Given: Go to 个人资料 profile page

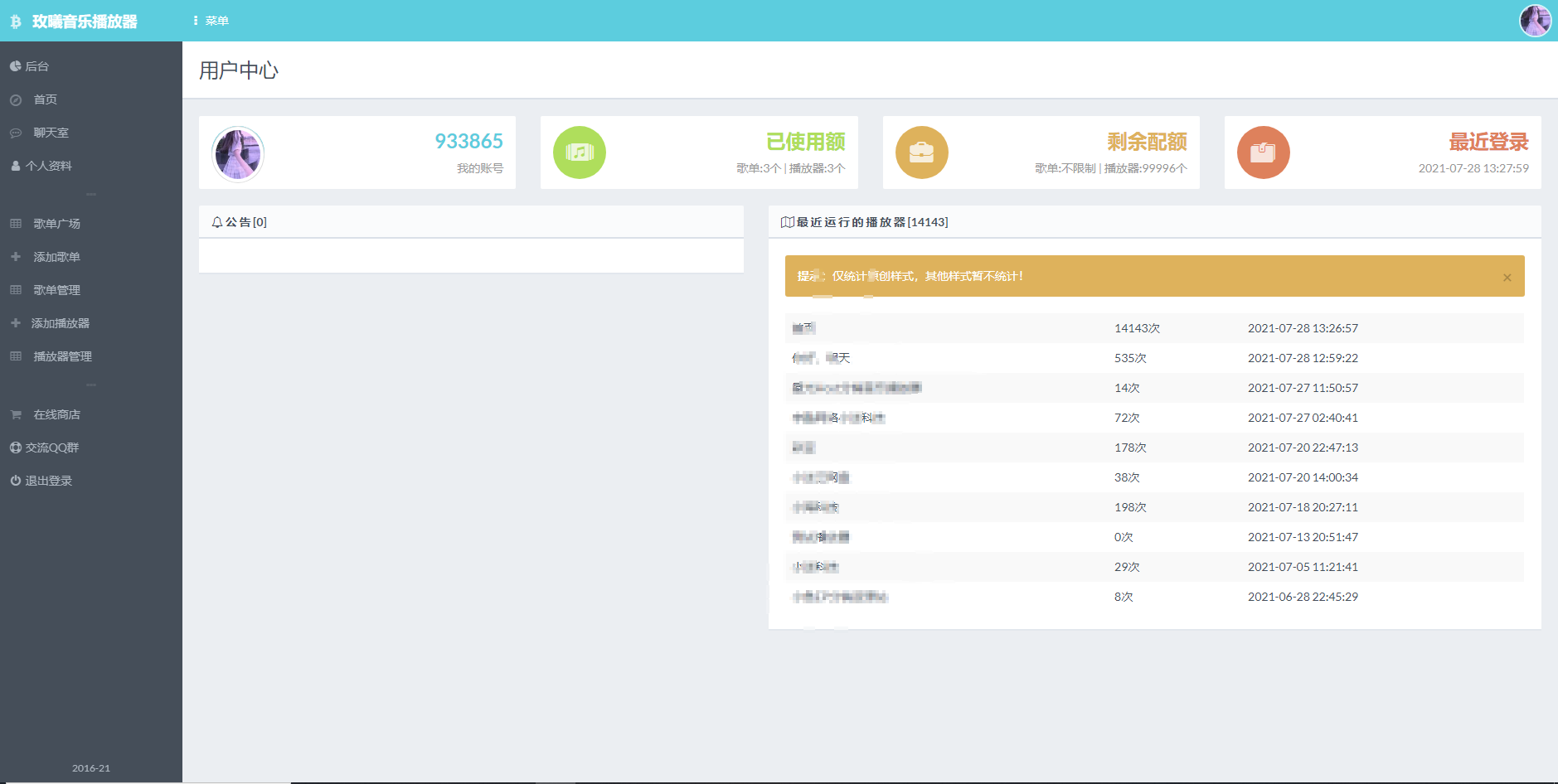Looking at the screenshot, I should click(x=48, y=166).
